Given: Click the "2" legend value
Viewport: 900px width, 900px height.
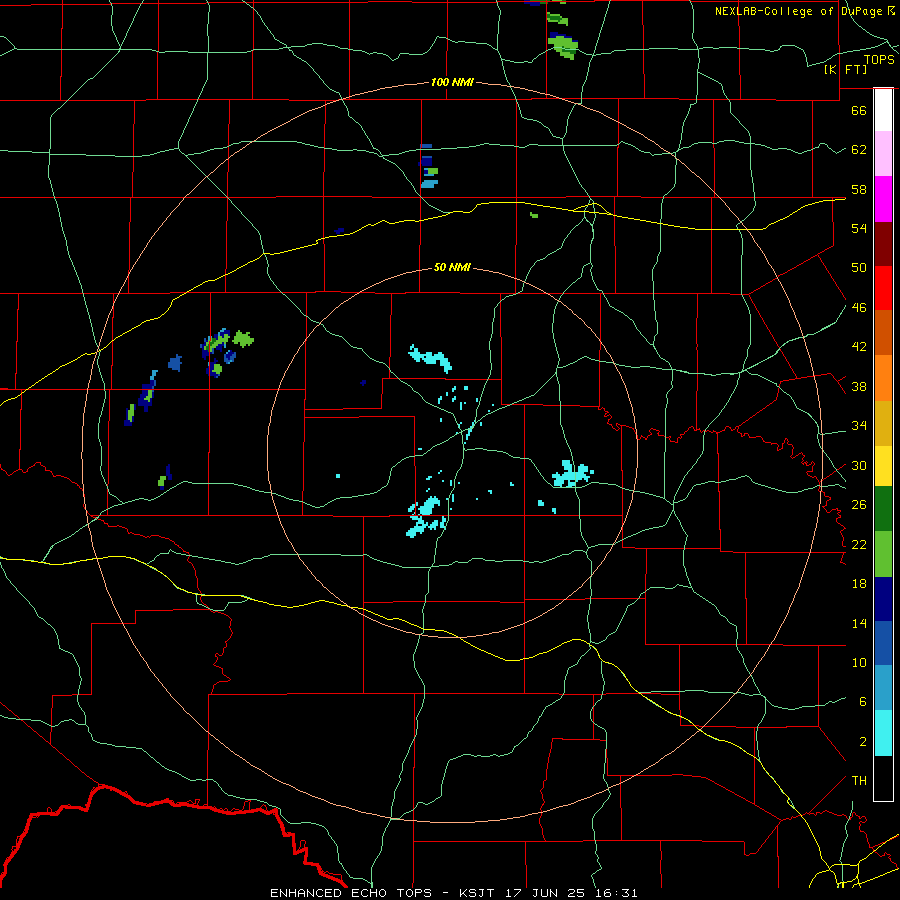Looking at the screenshot, I should coord(862,742).
